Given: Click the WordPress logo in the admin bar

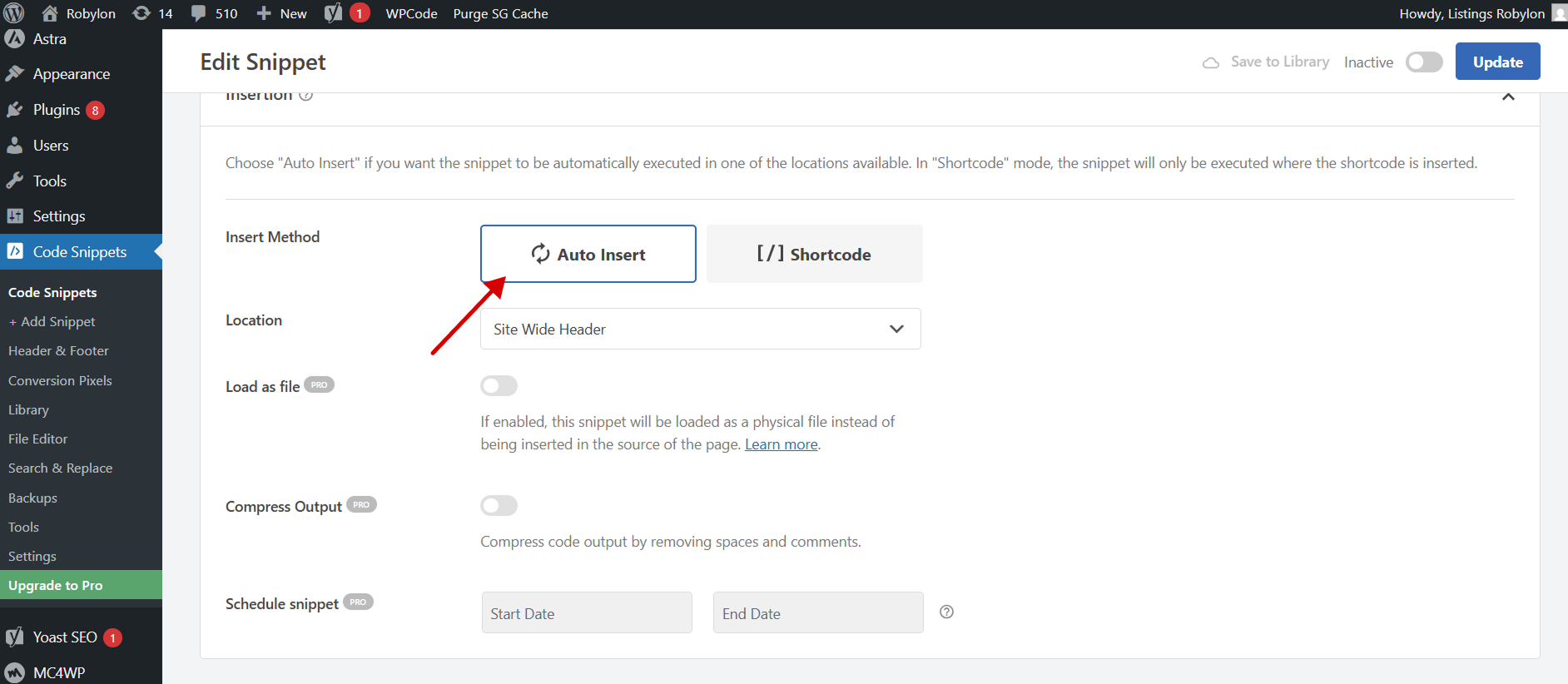Looking at the screenshot, I should pyautogui.click(x=14, y=13).
